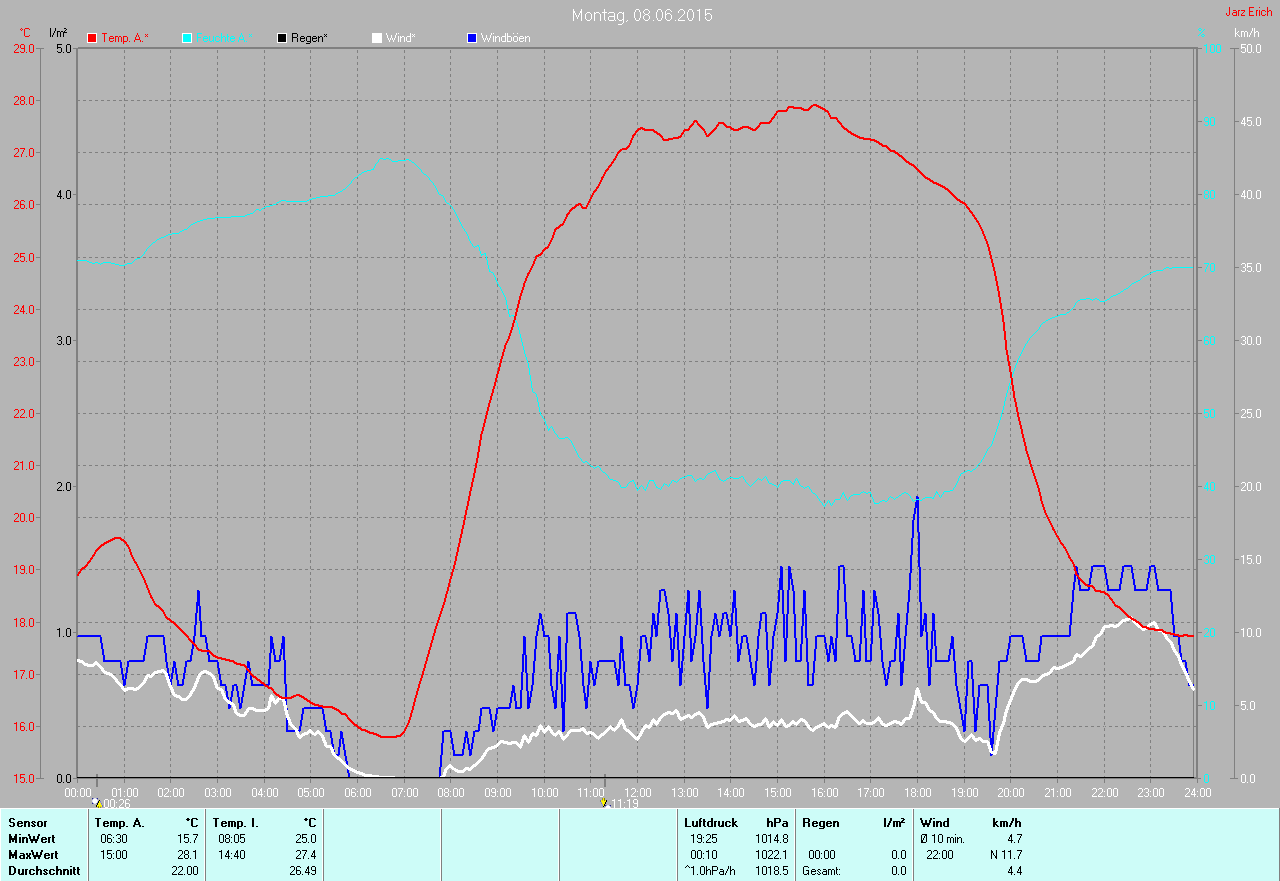Click the 12:00 label on time axis
Viewport: 1280px width, 881px height.
tap(637, 793)
